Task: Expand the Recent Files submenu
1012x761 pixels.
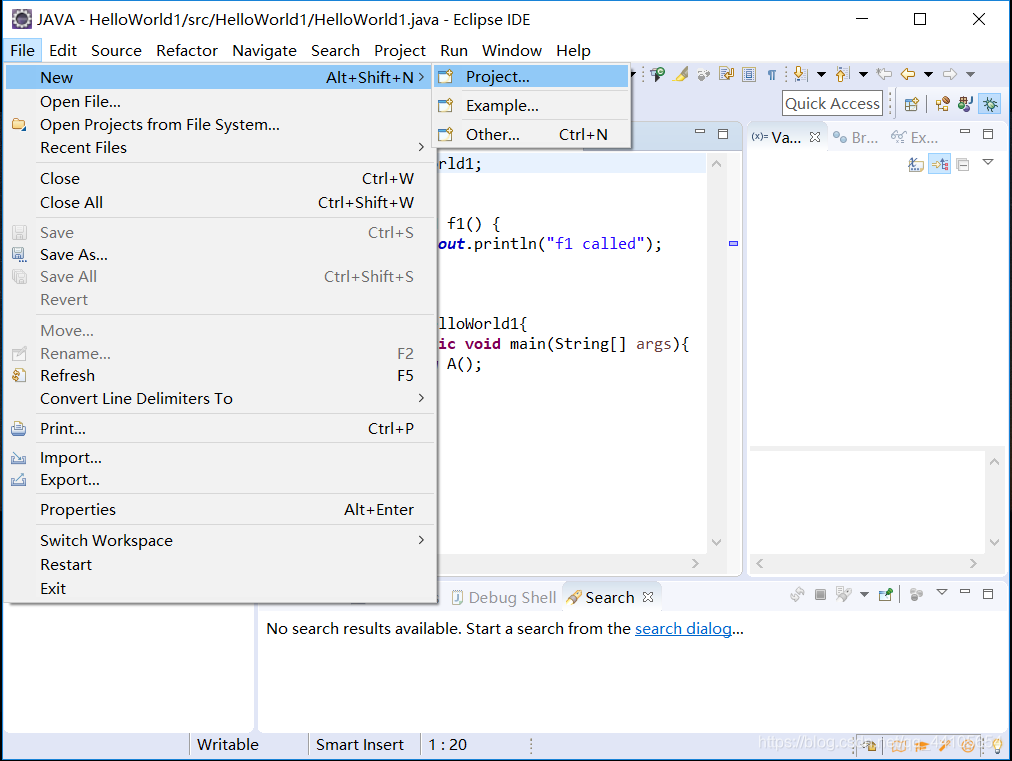Action: [x=220, y=148]
